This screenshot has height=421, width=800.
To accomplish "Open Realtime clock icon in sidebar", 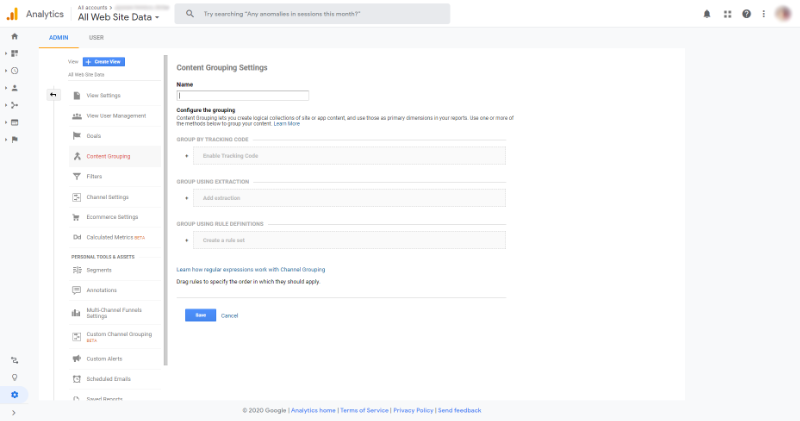I will pyautogui.click(x=14, y=70).
